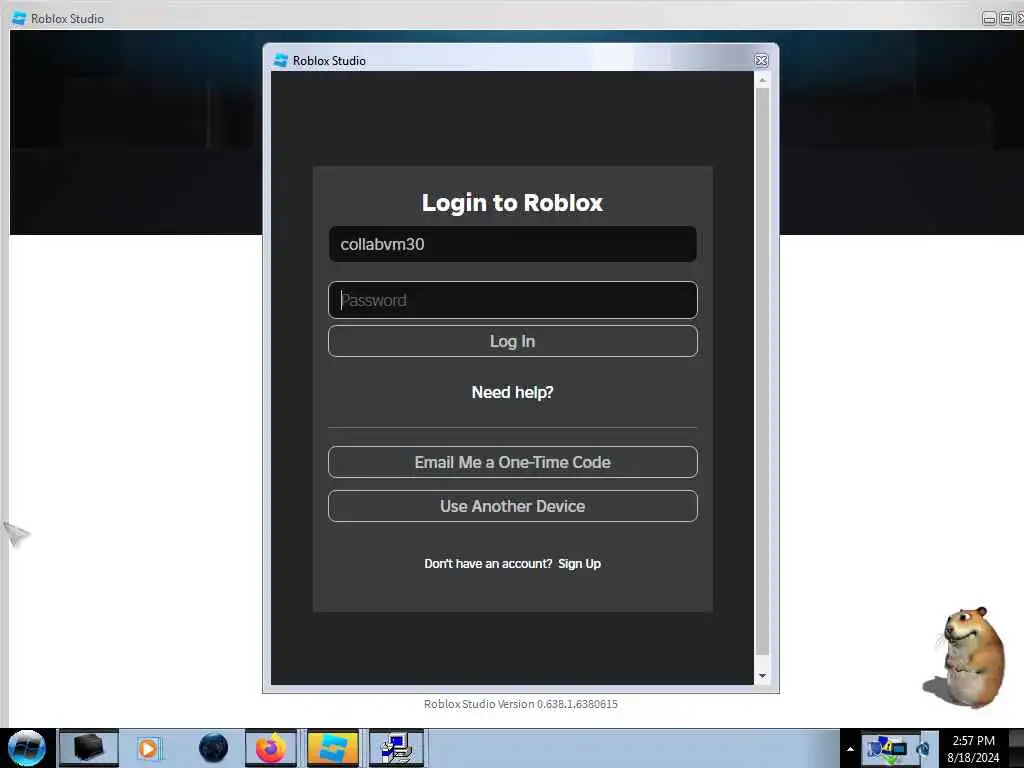Open the clock showing 2:57 PM
The image size is (1024, 768).
point(973,748)
